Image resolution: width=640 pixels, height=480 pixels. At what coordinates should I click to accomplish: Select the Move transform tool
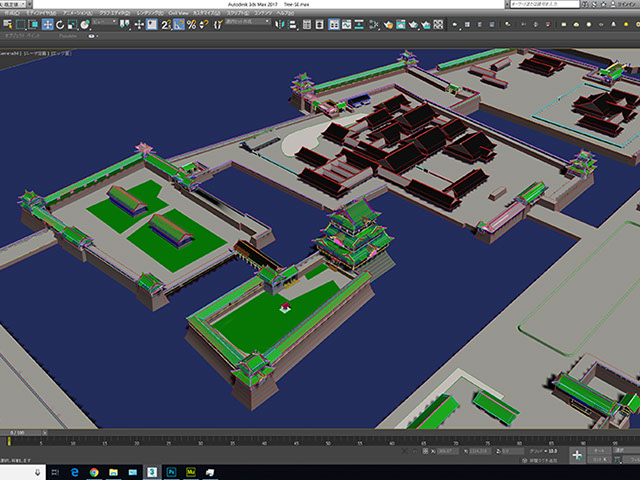click(48, 24)
